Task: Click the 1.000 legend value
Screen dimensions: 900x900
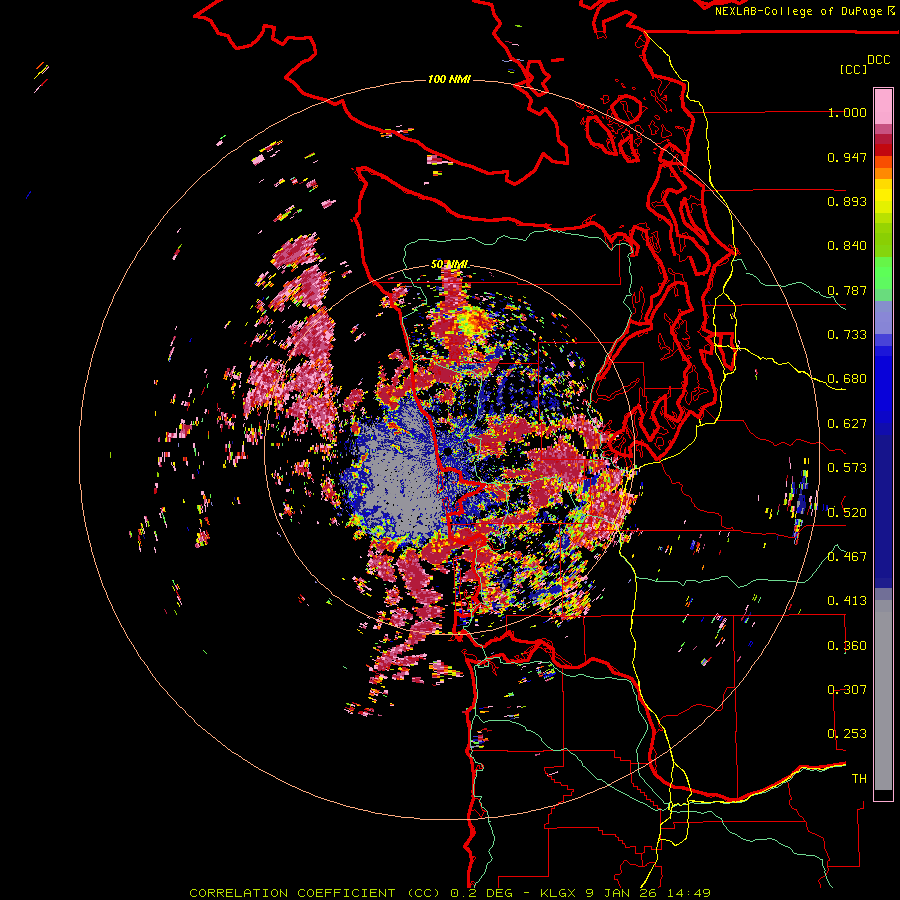Action: coord(847,112)
